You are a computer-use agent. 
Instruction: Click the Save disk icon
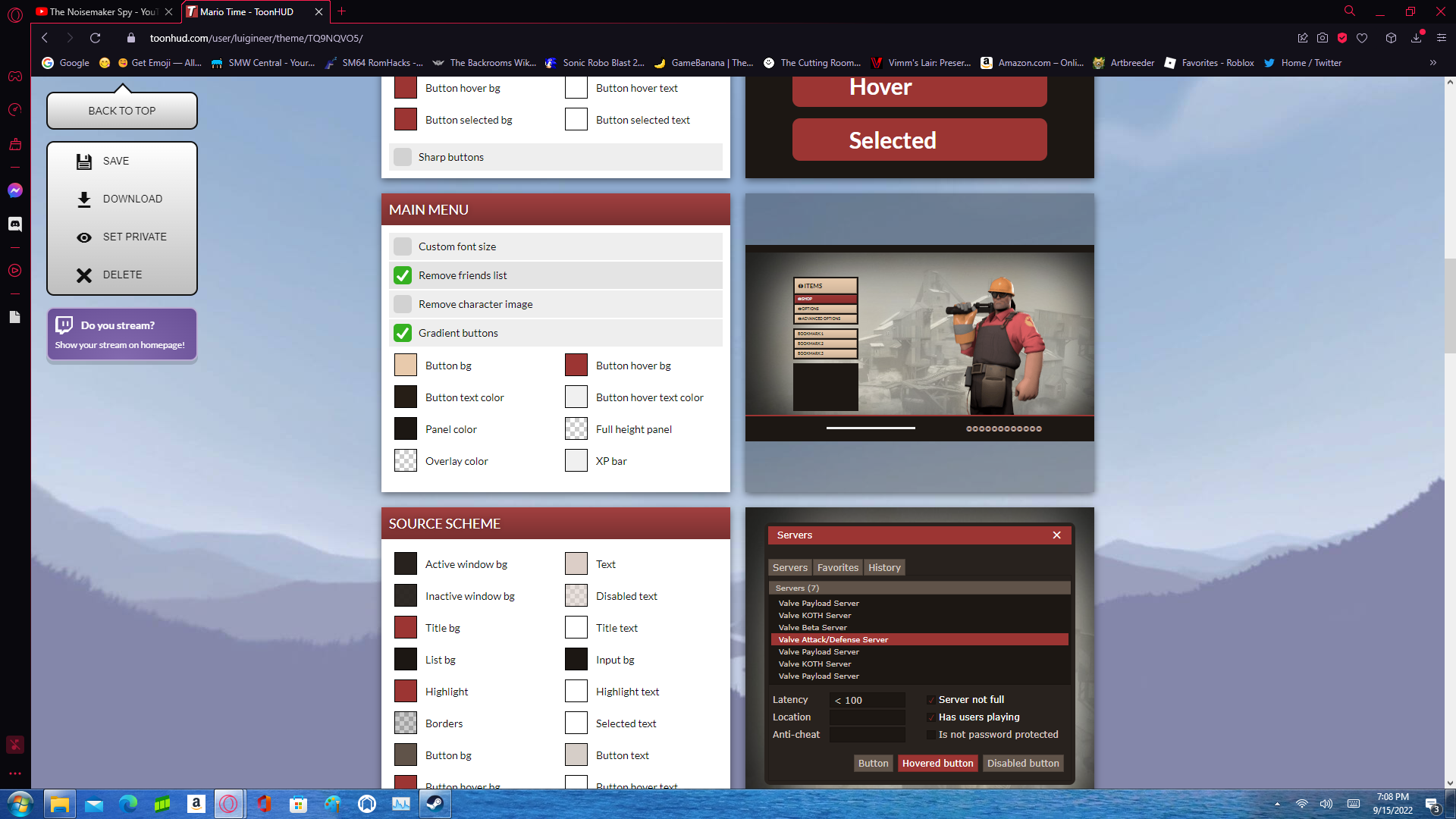(84, 161)
